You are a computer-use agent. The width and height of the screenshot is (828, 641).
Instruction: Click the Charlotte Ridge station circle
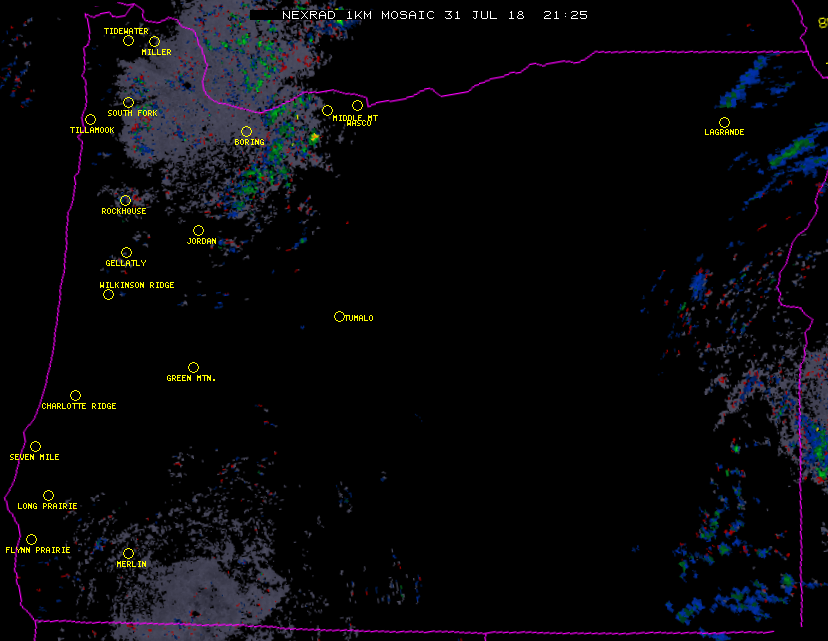click(75, 395)
